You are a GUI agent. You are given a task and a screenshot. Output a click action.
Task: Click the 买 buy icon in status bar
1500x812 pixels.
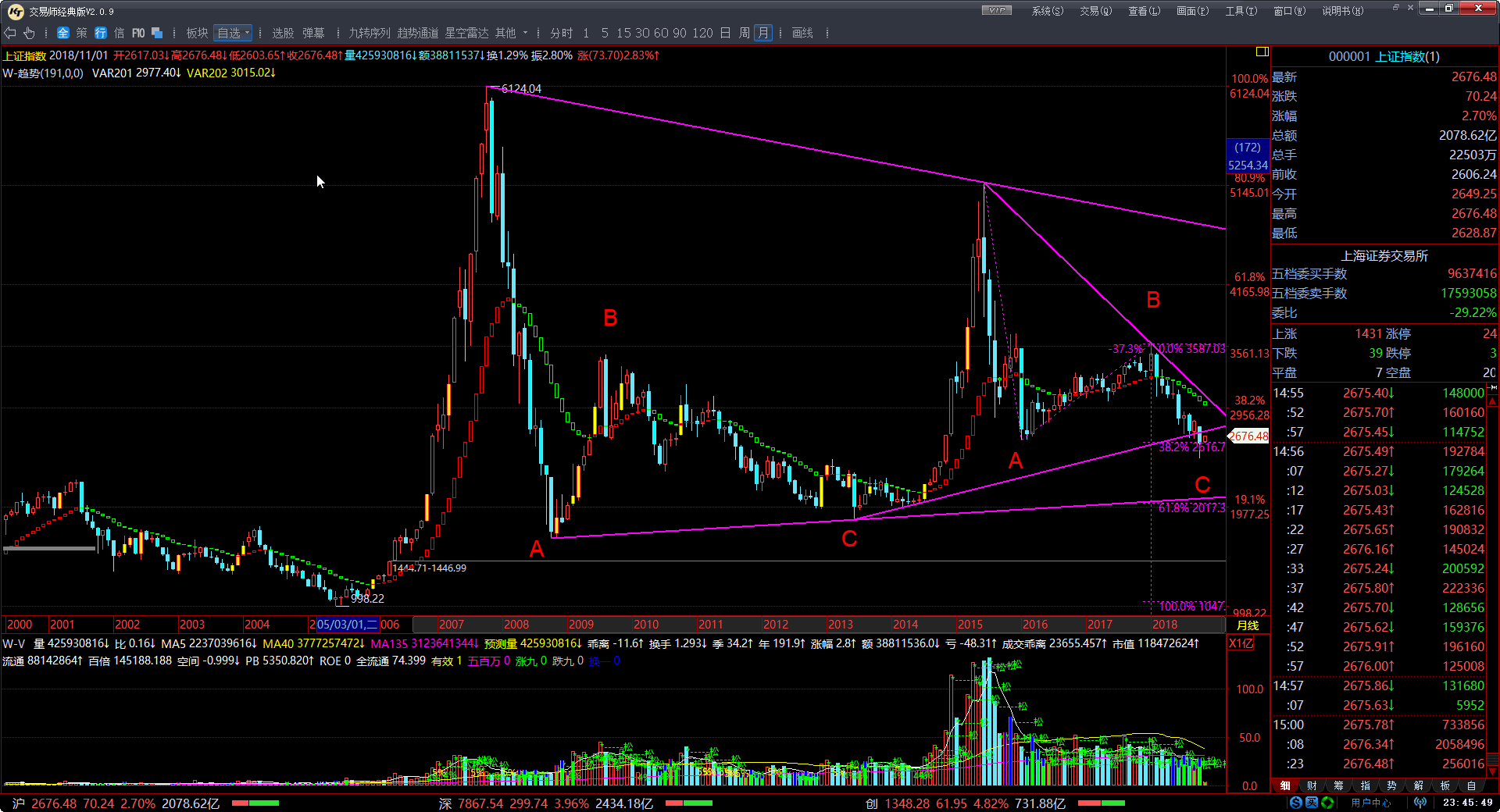point(1312,803)
